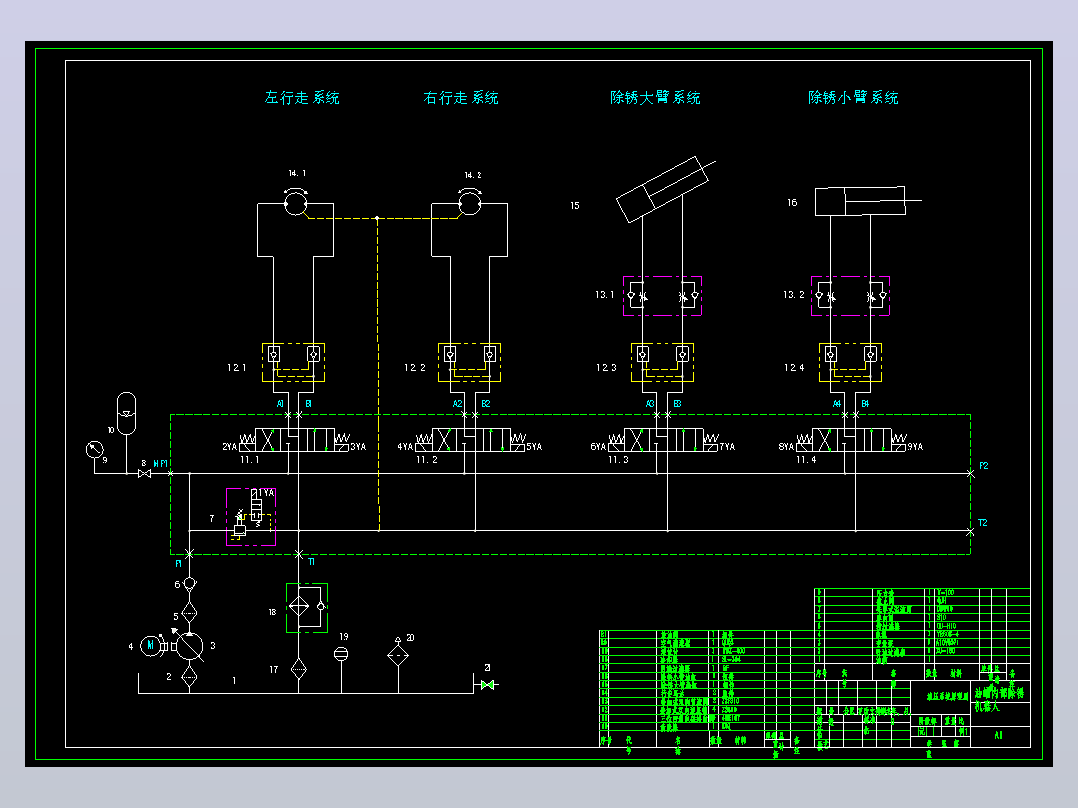Select the hydraulic motor symbol labeled 14.1
This screenshot has width=1078, height=808.
(x=296, y=202)
